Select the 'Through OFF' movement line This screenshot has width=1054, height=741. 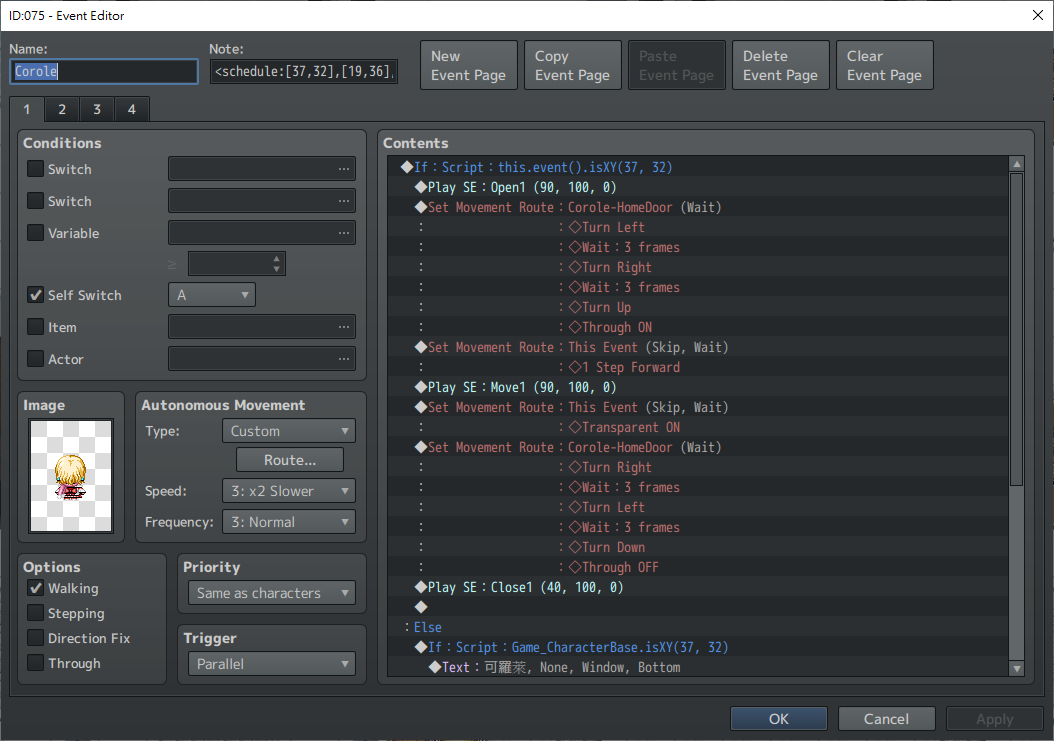click(697, 567)
